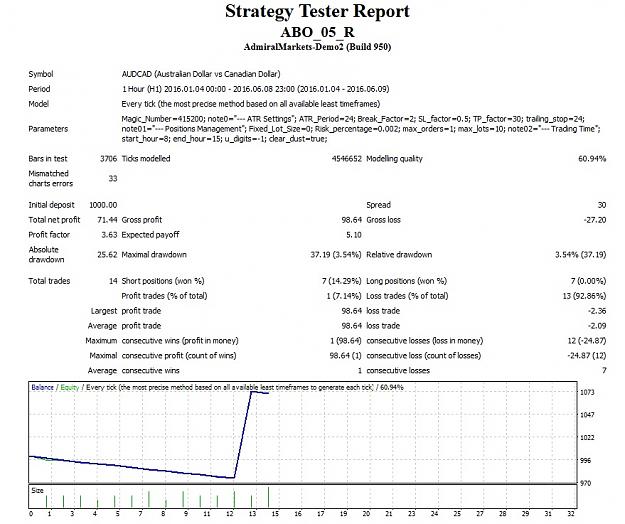The width and height of the screenshot is (625, 524).
Task: Click the Spread value 30
Action: tap(602, 205)
